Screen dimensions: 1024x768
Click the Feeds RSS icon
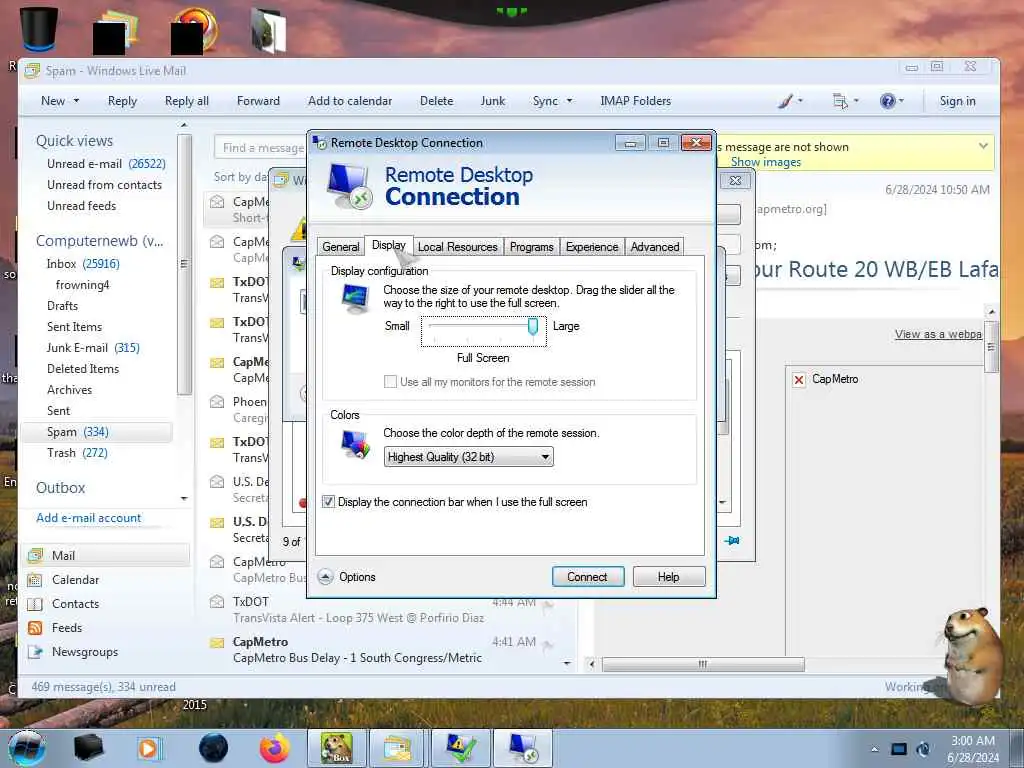coord(35,628)
